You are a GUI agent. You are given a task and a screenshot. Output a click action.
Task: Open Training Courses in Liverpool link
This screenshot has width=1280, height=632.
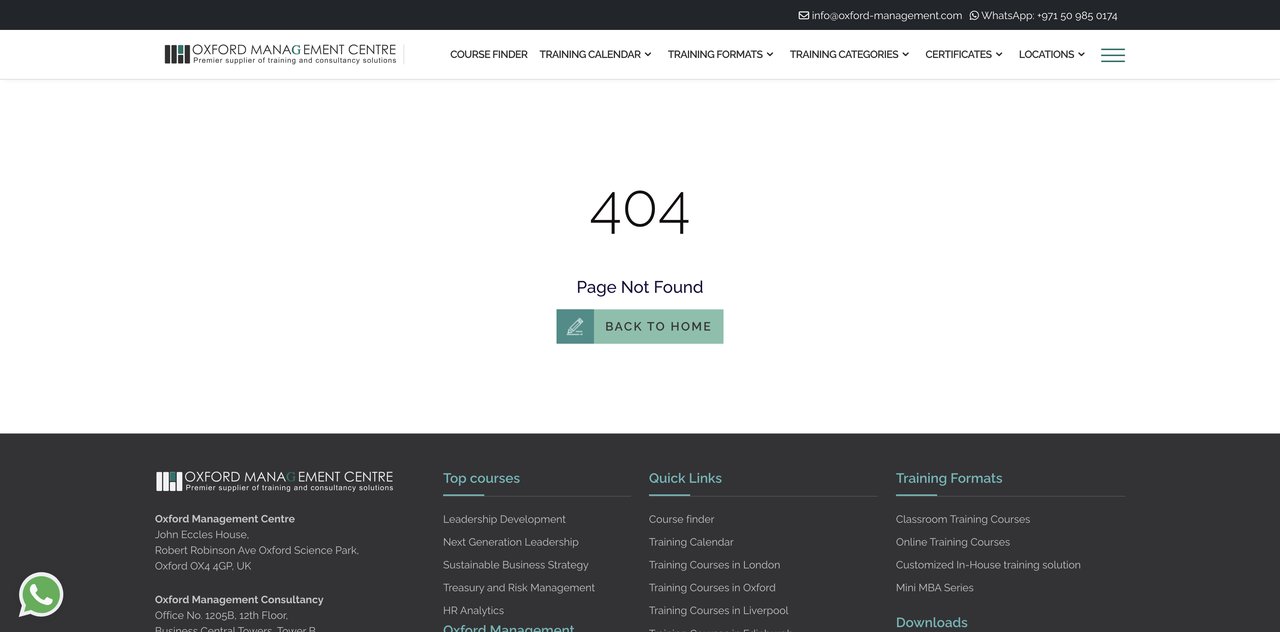(718, 611)
